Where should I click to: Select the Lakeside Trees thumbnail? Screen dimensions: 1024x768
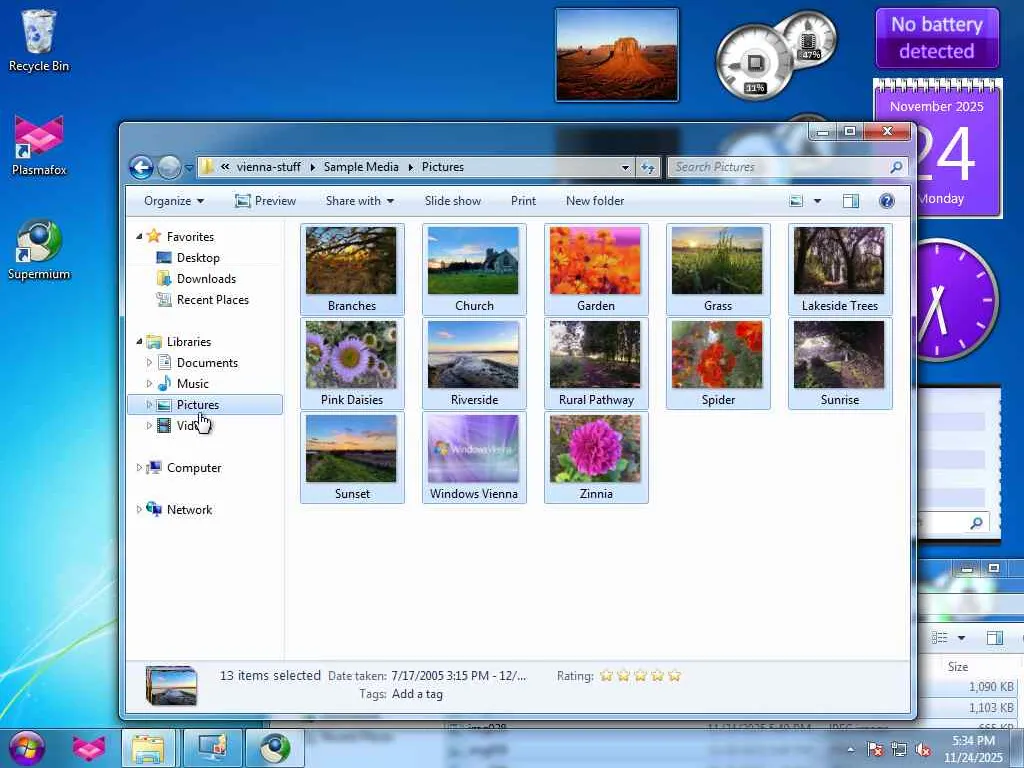tap(840, 269)
